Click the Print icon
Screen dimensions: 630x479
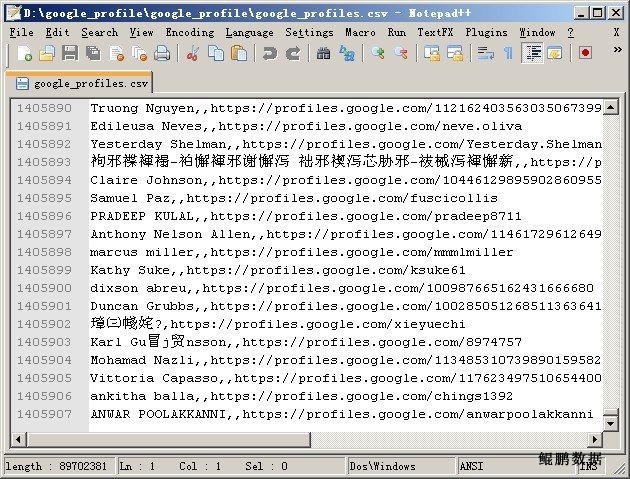[162, 53]
